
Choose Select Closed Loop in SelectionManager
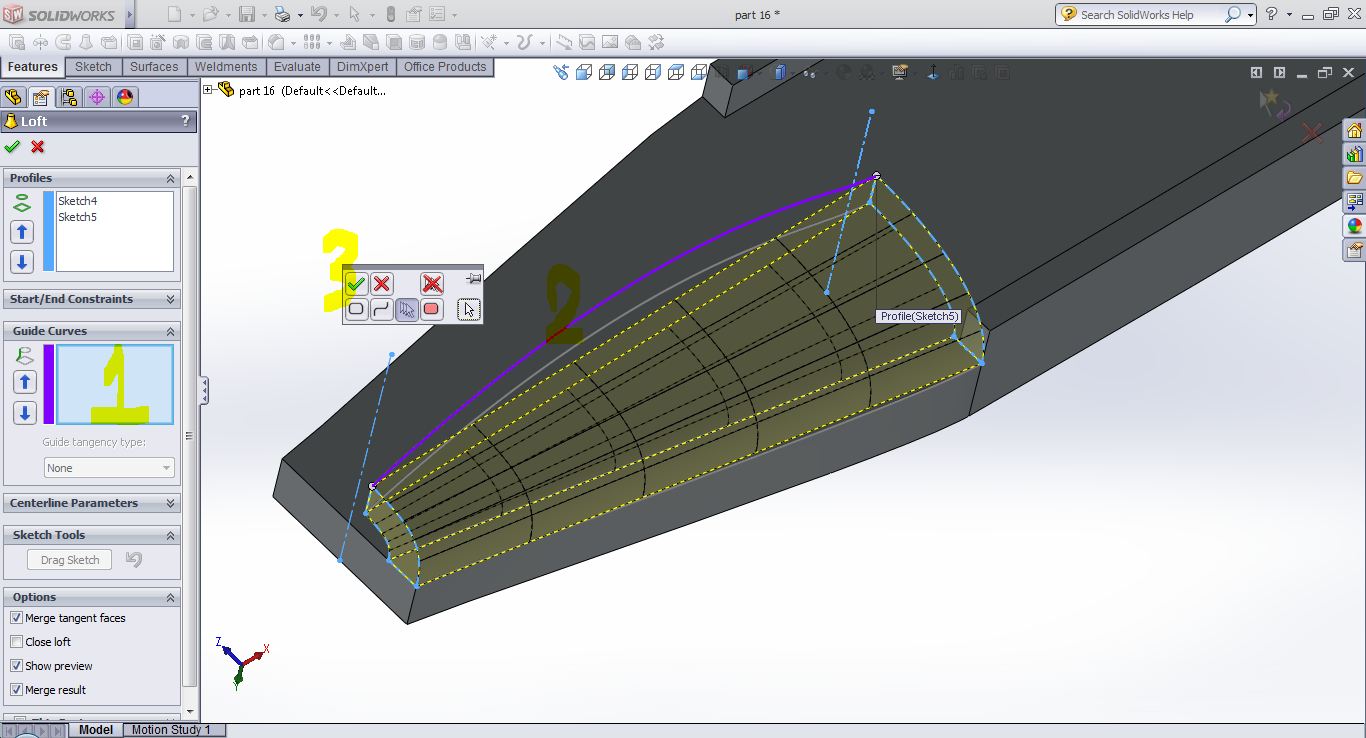tap(356, 309)
